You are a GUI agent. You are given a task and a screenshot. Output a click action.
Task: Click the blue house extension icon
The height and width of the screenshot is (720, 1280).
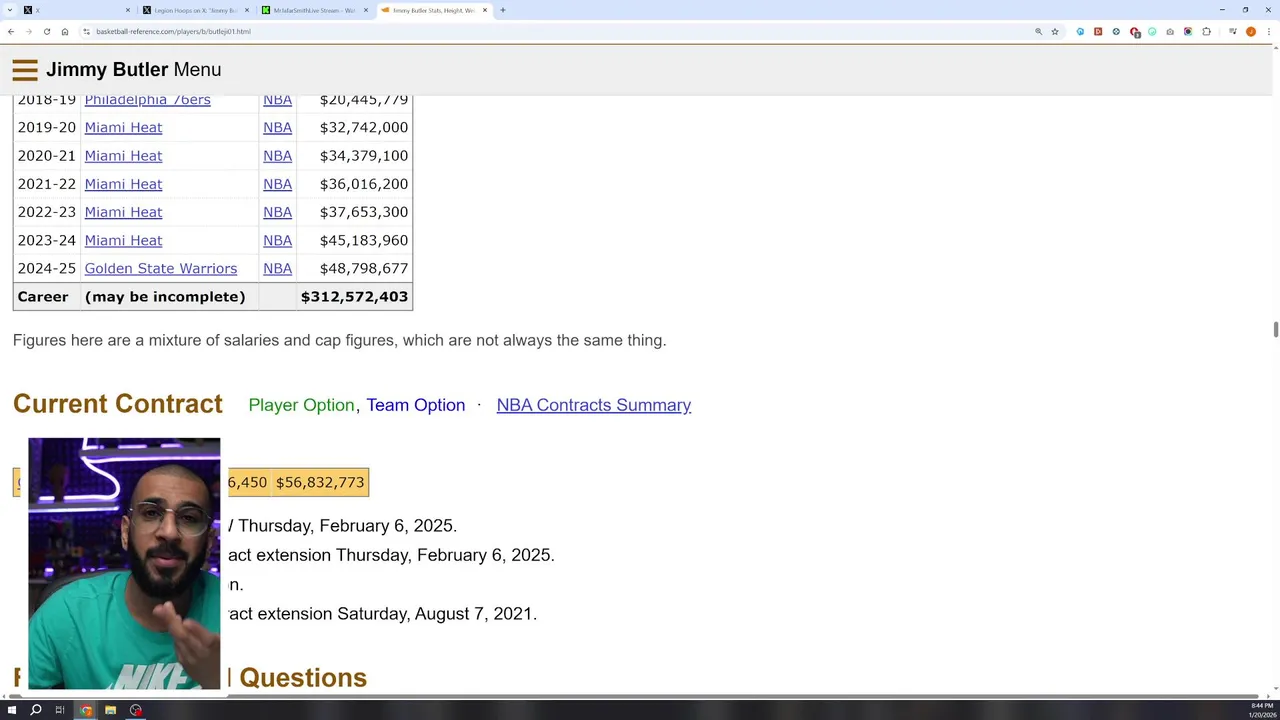(1080, 32)
